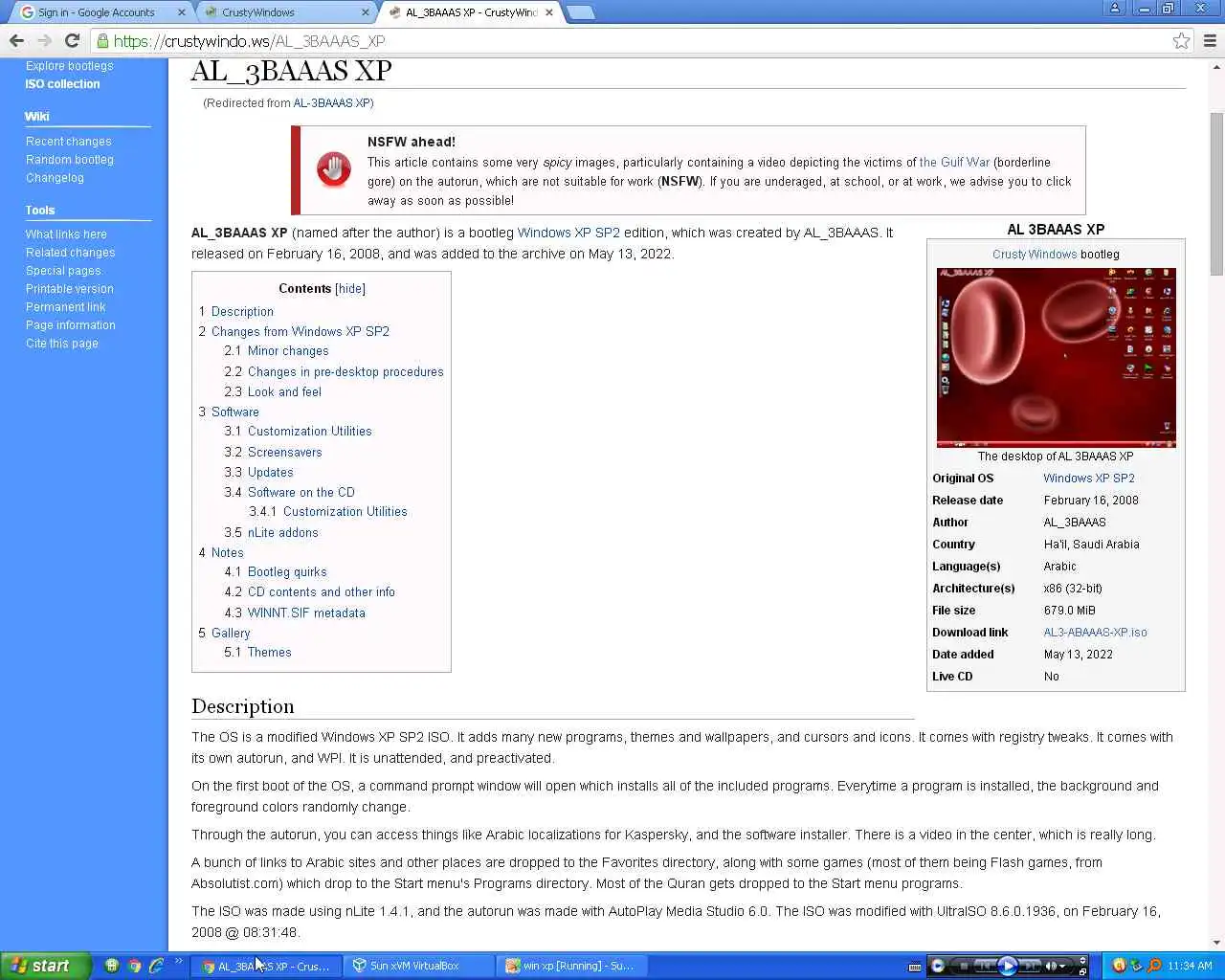Viewport: 1225px width, 980px height.
Task: Open the Special pages sidebar link
Action: (x=63, y=271)
